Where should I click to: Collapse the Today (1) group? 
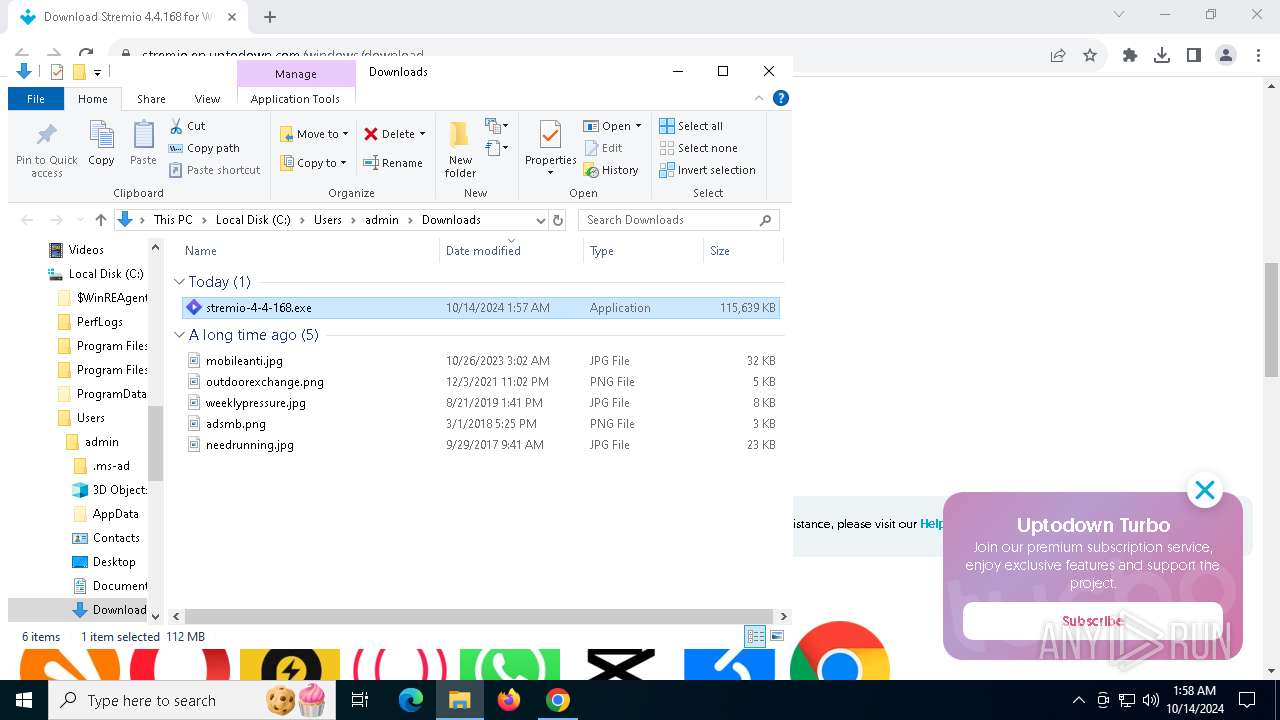[x=180, y=282]
